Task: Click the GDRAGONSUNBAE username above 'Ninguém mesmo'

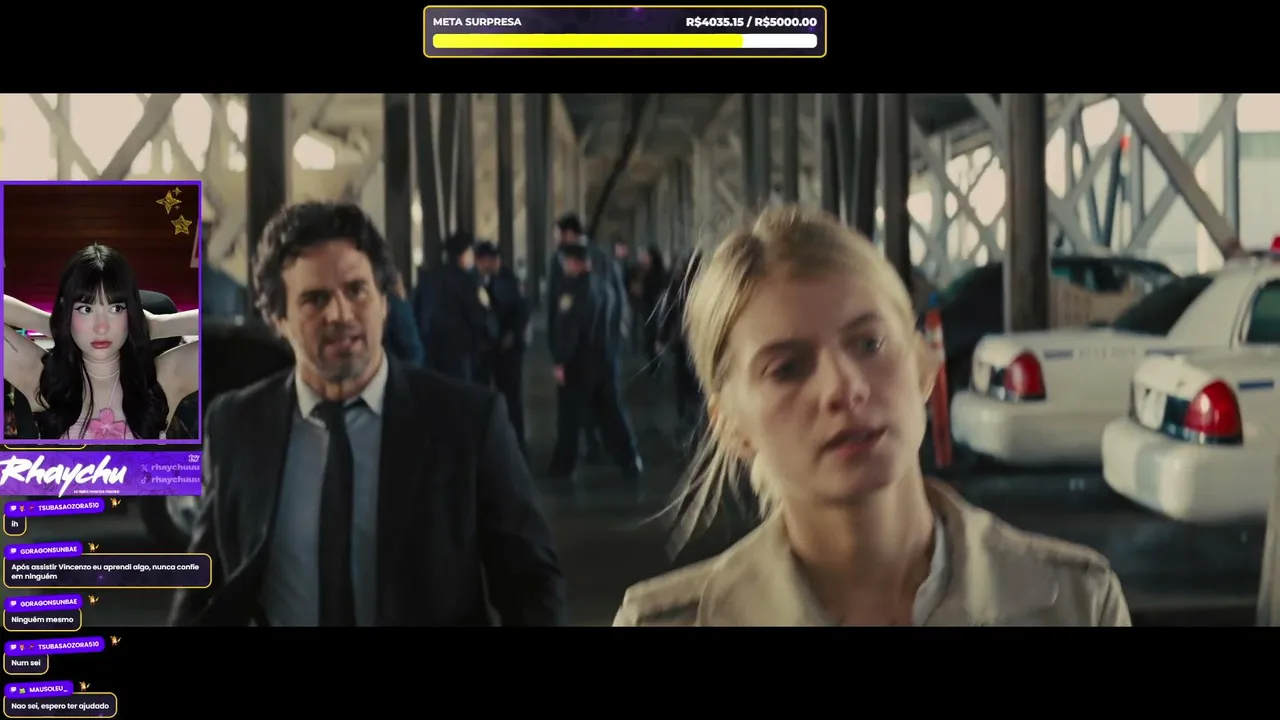Action: click(49, 602)
